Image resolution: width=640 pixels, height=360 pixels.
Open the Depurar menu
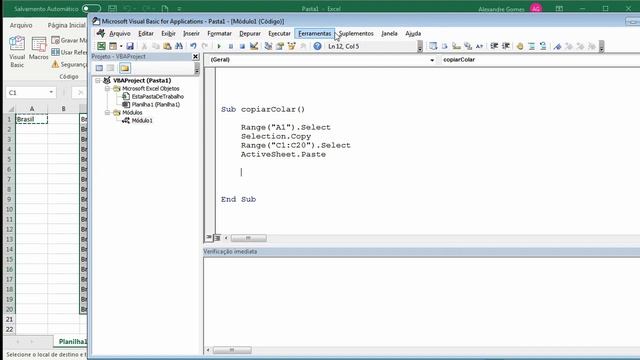250,33
